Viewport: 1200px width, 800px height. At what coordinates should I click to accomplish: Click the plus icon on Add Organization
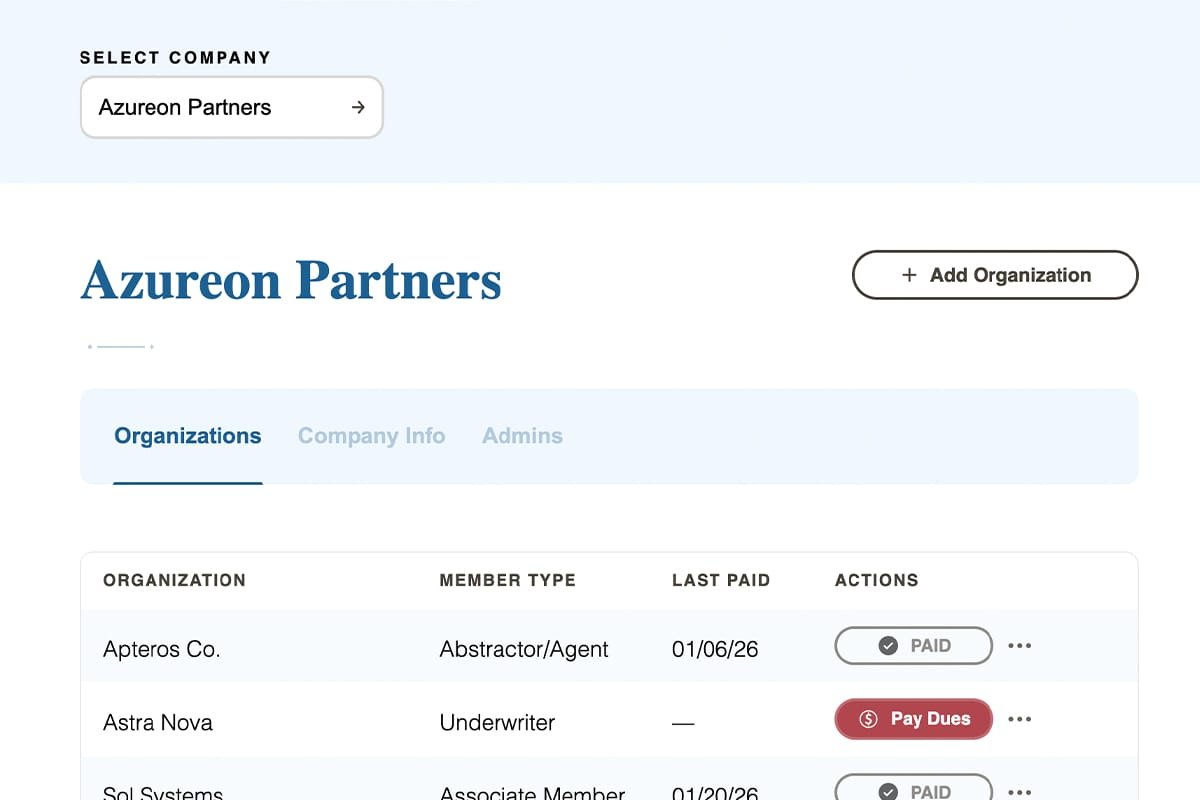(909, 275)
